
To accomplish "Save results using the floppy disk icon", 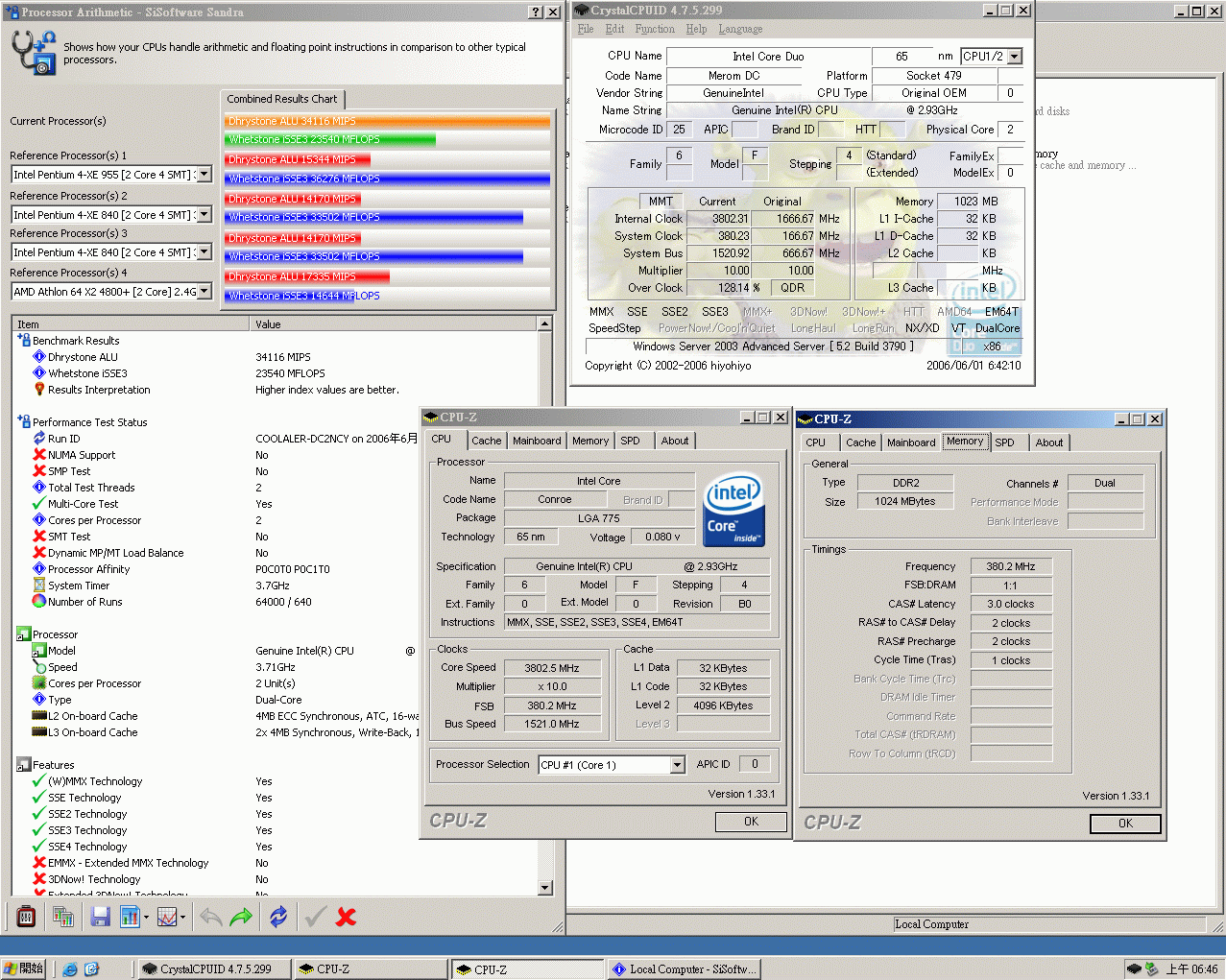I will coord(100,917).
